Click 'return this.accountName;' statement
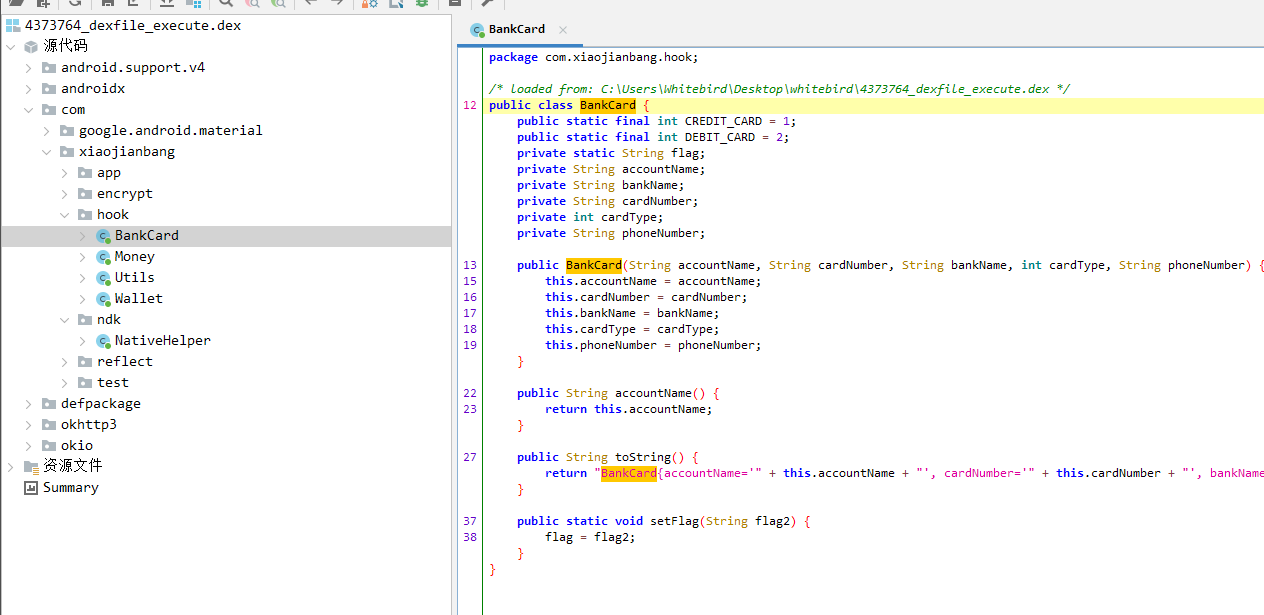Viewport: 1264px width, 615px height. (629, 409)
